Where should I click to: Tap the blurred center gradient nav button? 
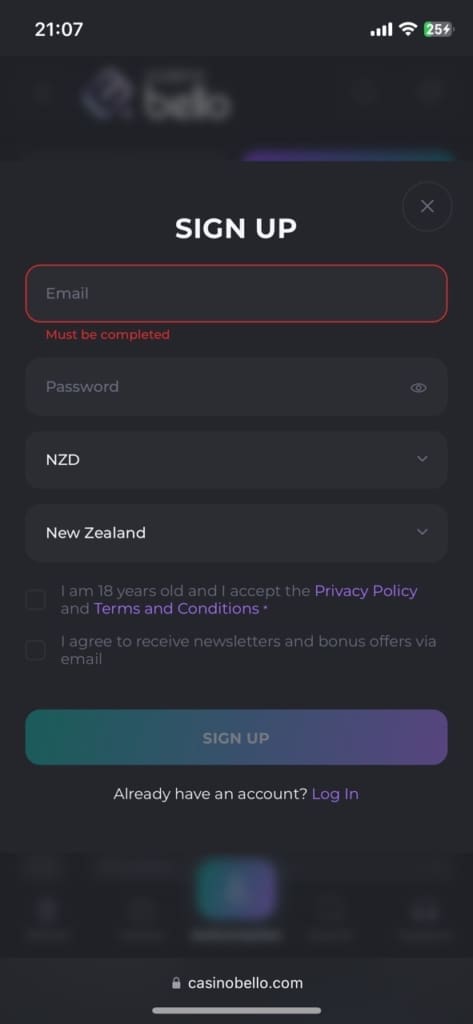coord(236,889)
